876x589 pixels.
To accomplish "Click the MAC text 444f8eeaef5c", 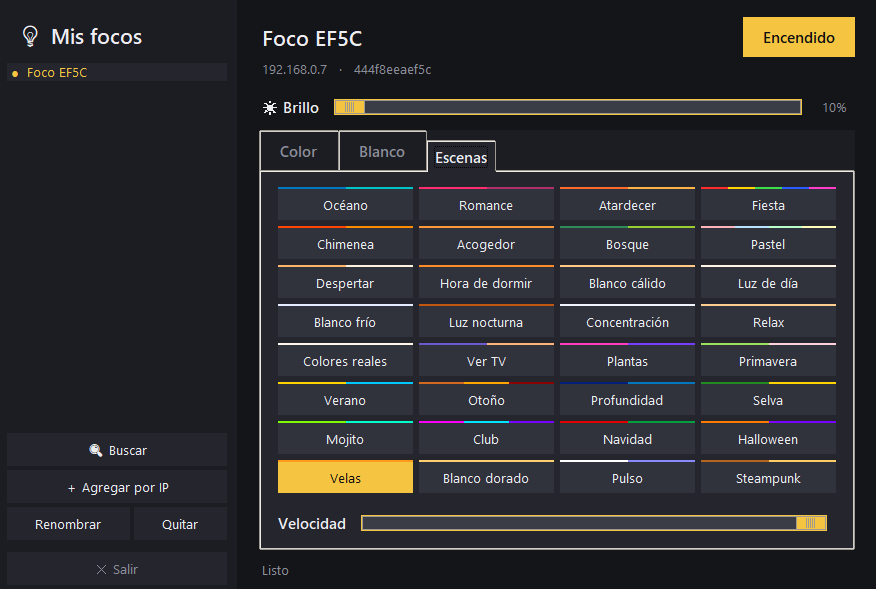I will click(x=392, y=70).
